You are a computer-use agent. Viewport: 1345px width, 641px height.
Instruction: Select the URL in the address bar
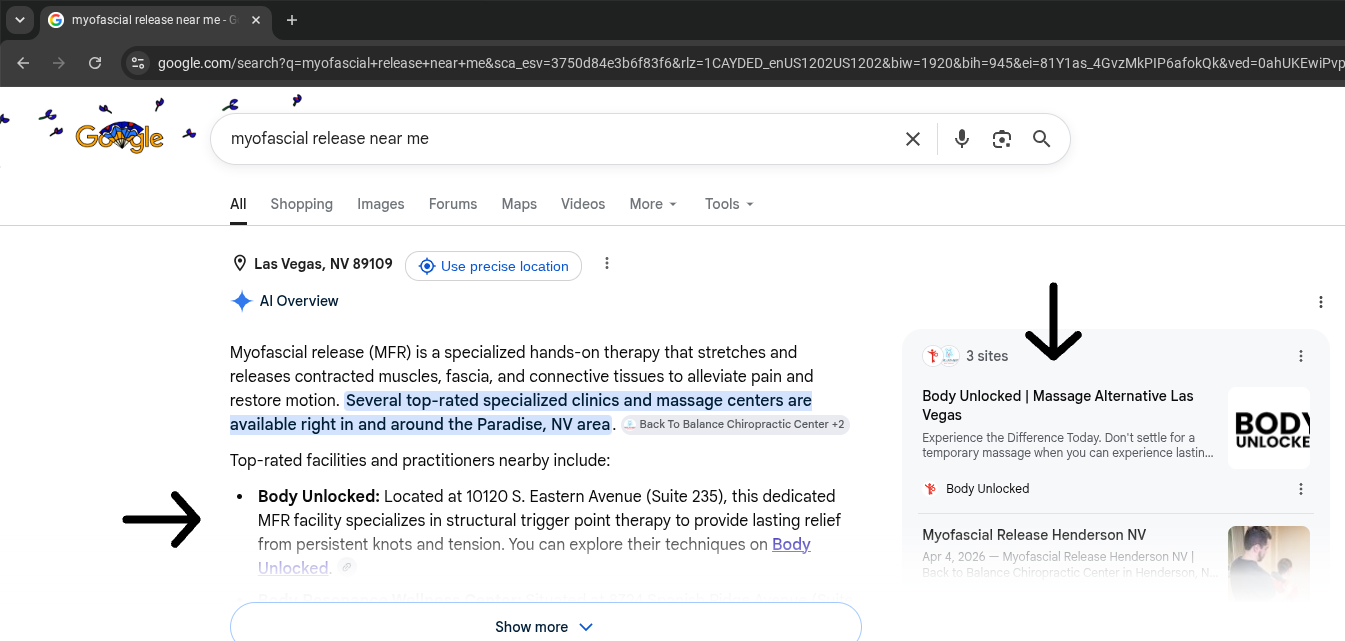(x=750, y=63)
